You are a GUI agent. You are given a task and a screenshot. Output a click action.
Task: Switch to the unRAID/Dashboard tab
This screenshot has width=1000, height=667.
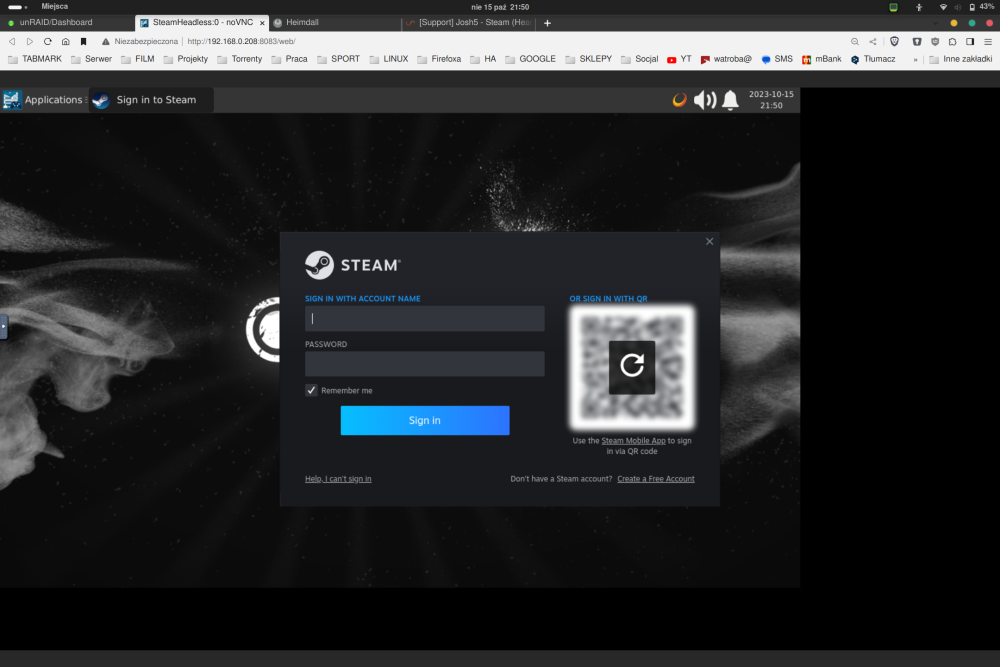click(67, 22)
